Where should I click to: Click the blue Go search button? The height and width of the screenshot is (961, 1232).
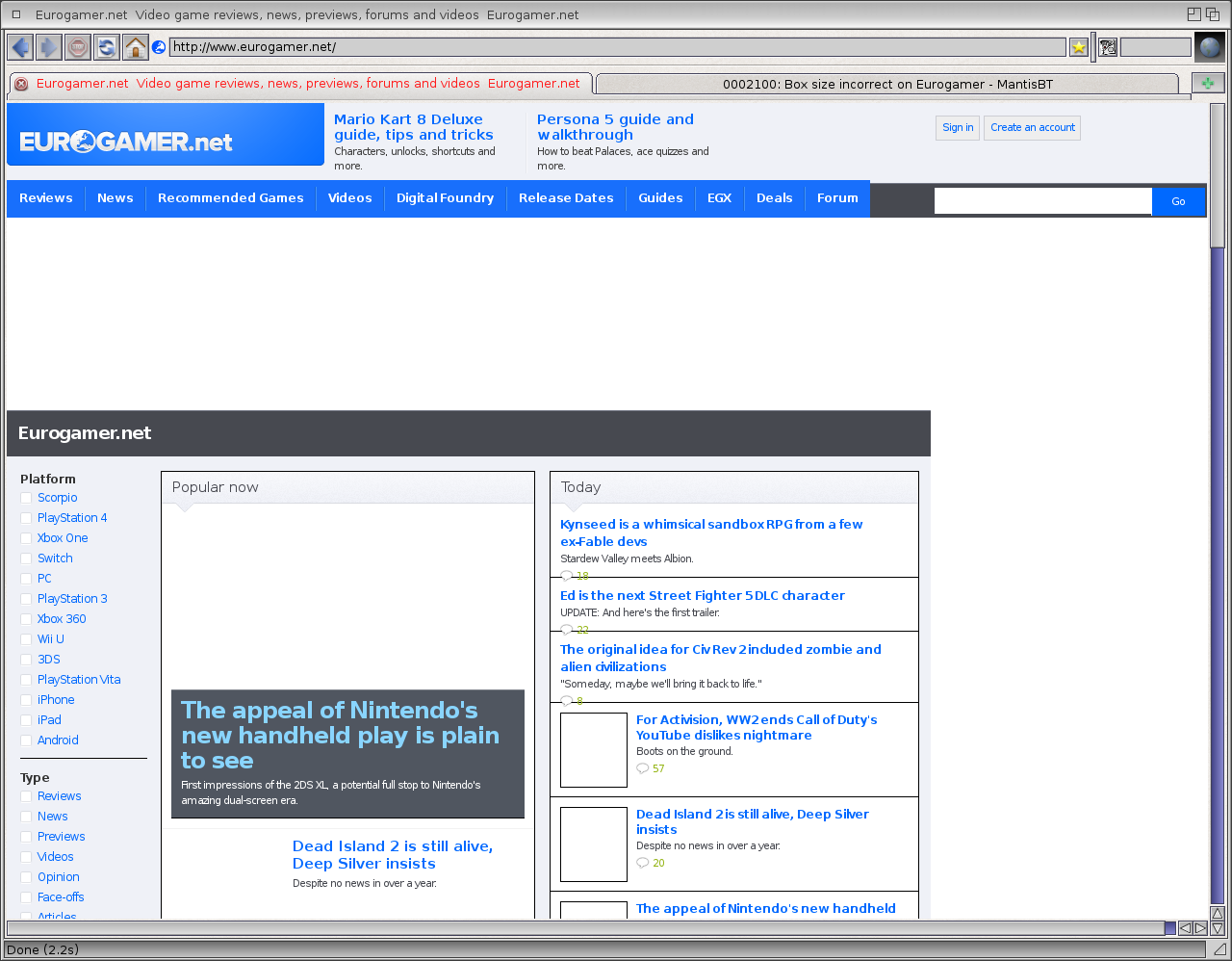coord(1178,201)
